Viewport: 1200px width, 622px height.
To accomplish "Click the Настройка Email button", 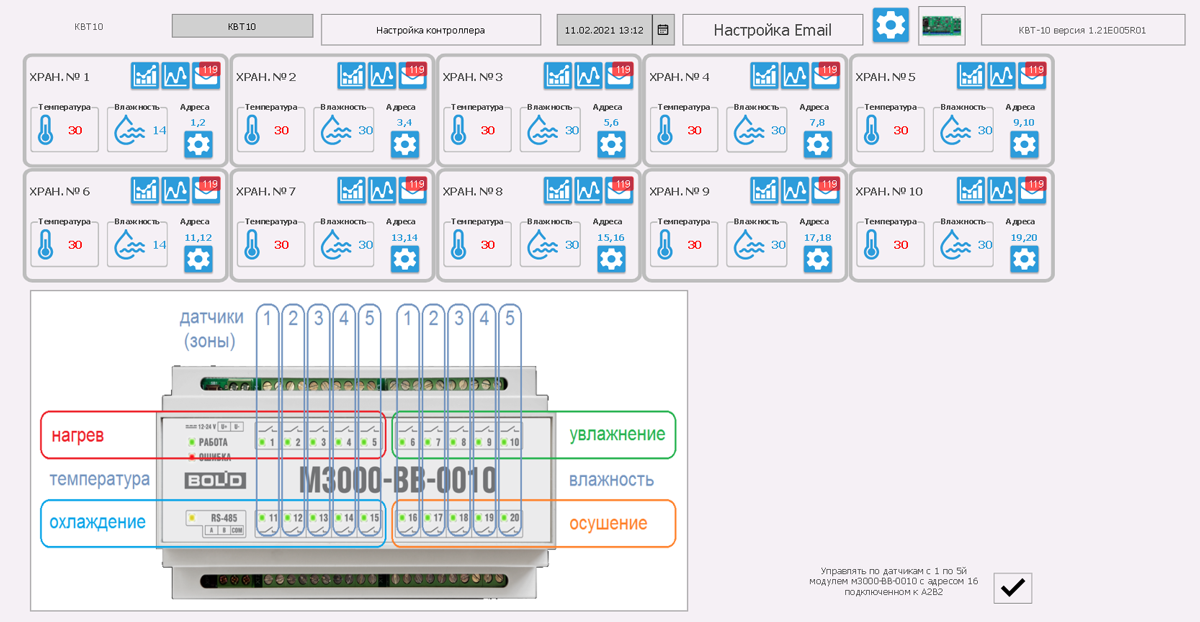I will 772,30.
